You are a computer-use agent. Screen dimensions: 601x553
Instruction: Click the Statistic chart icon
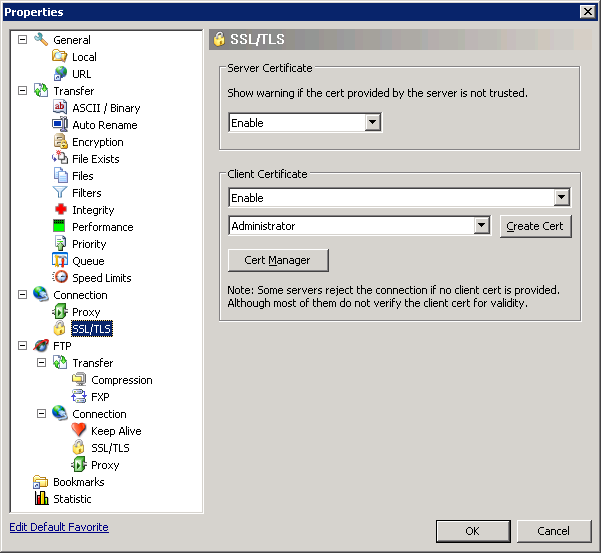point(41,499)
